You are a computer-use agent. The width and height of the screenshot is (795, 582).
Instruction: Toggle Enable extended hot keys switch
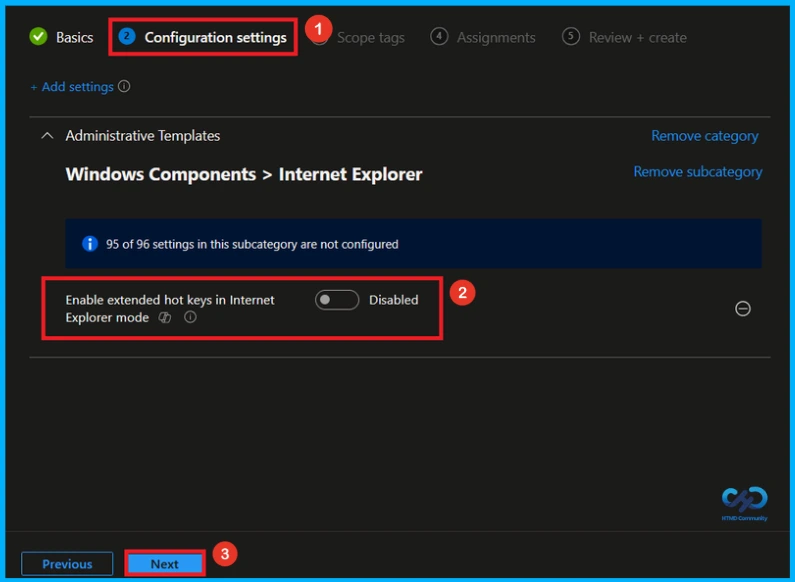pyautogui.click(x=337, y=300)
